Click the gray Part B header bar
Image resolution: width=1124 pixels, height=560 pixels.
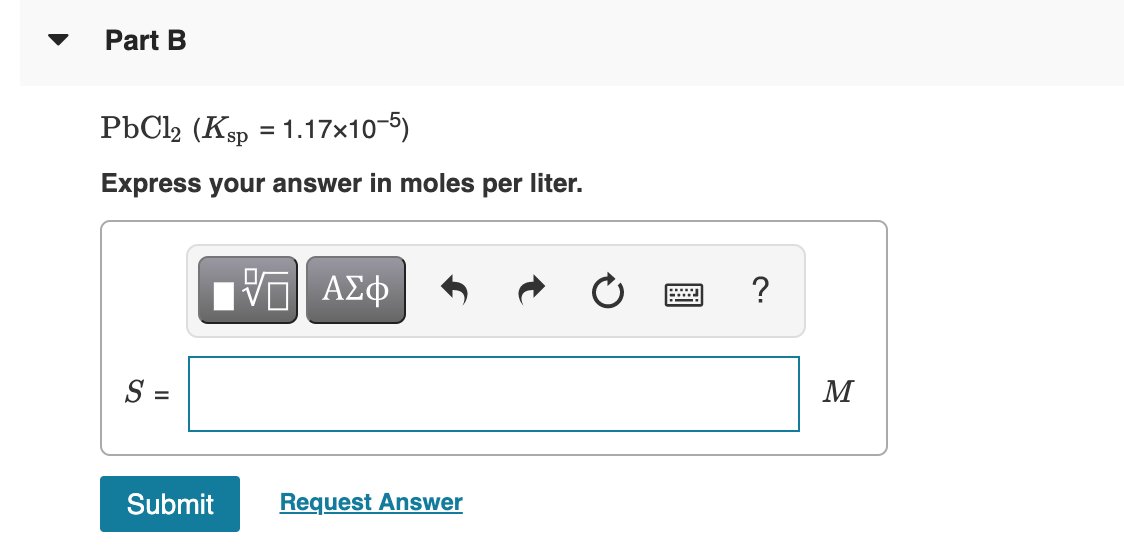(x=572, y=43)
